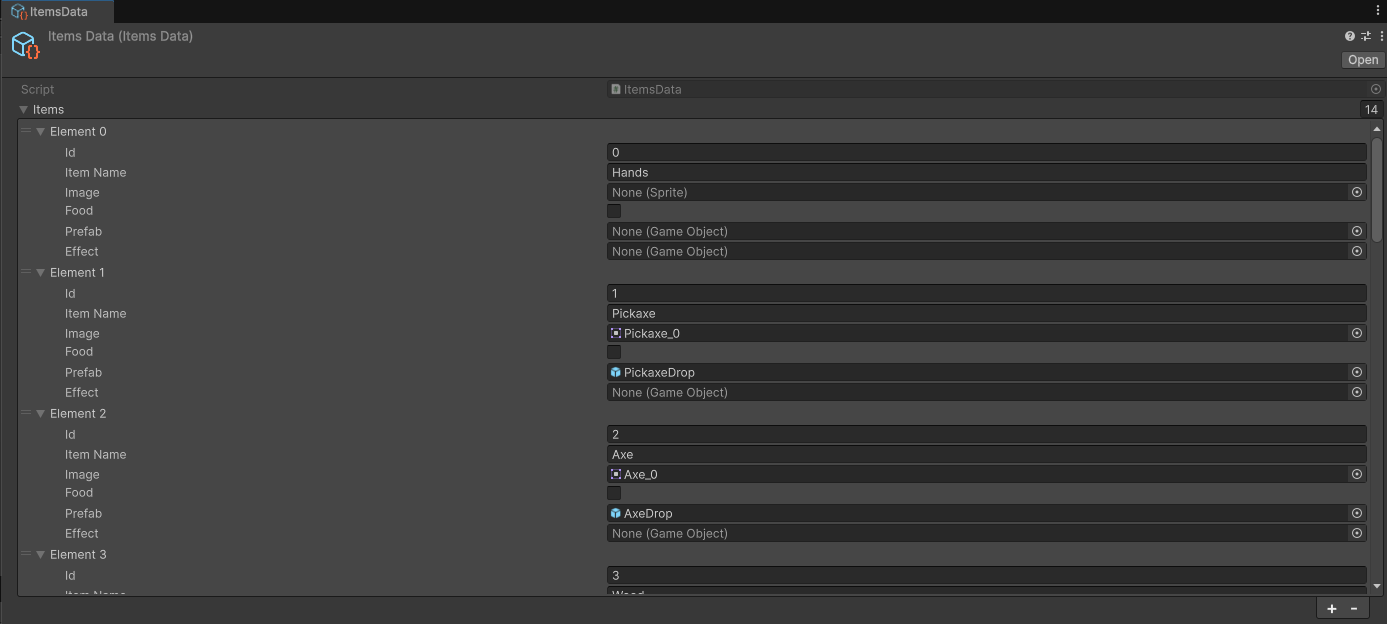
Task: Collapse the Items list foldout
Action: click(23, 110)
